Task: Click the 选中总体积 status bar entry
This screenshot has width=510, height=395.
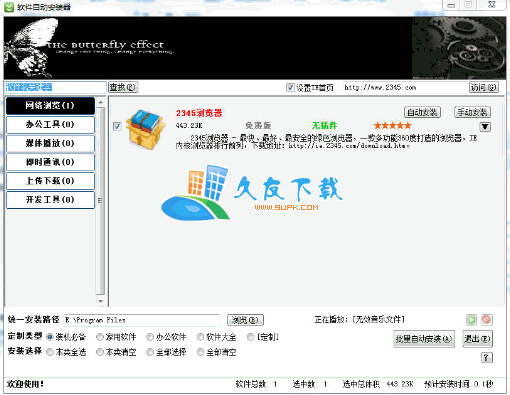Action: click(378, 384)
